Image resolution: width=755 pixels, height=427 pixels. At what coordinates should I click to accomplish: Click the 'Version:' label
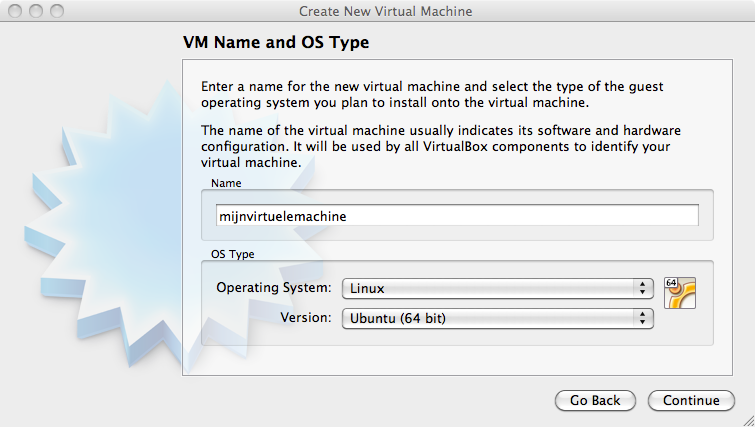(306, 318)
